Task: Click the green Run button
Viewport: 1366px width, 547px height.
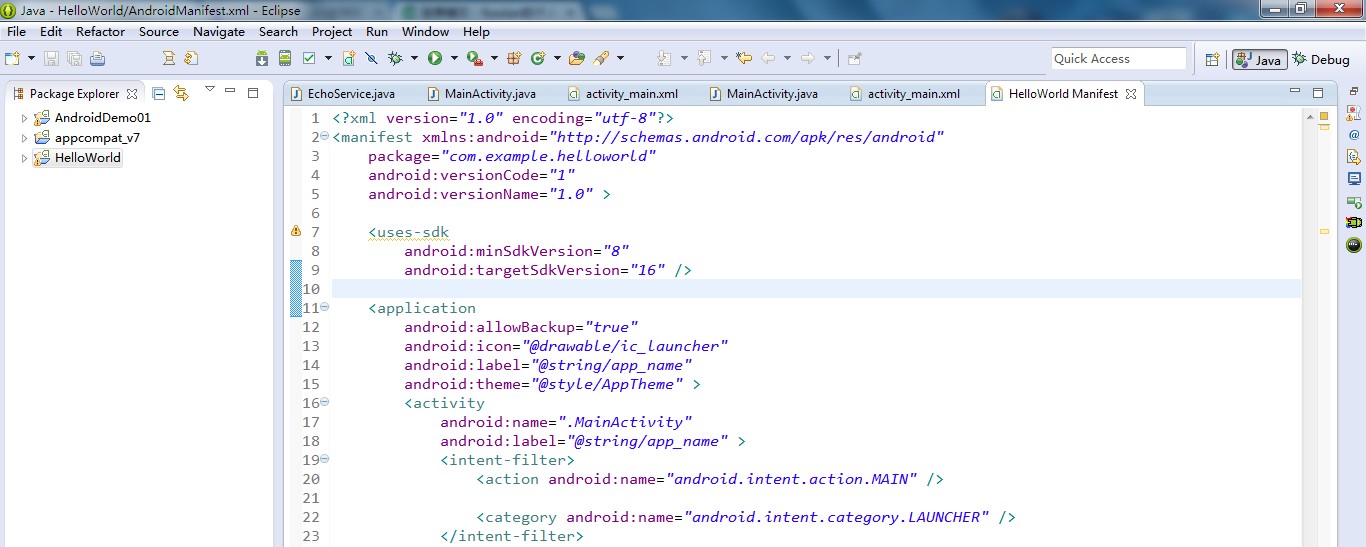Action: [435, 59]
